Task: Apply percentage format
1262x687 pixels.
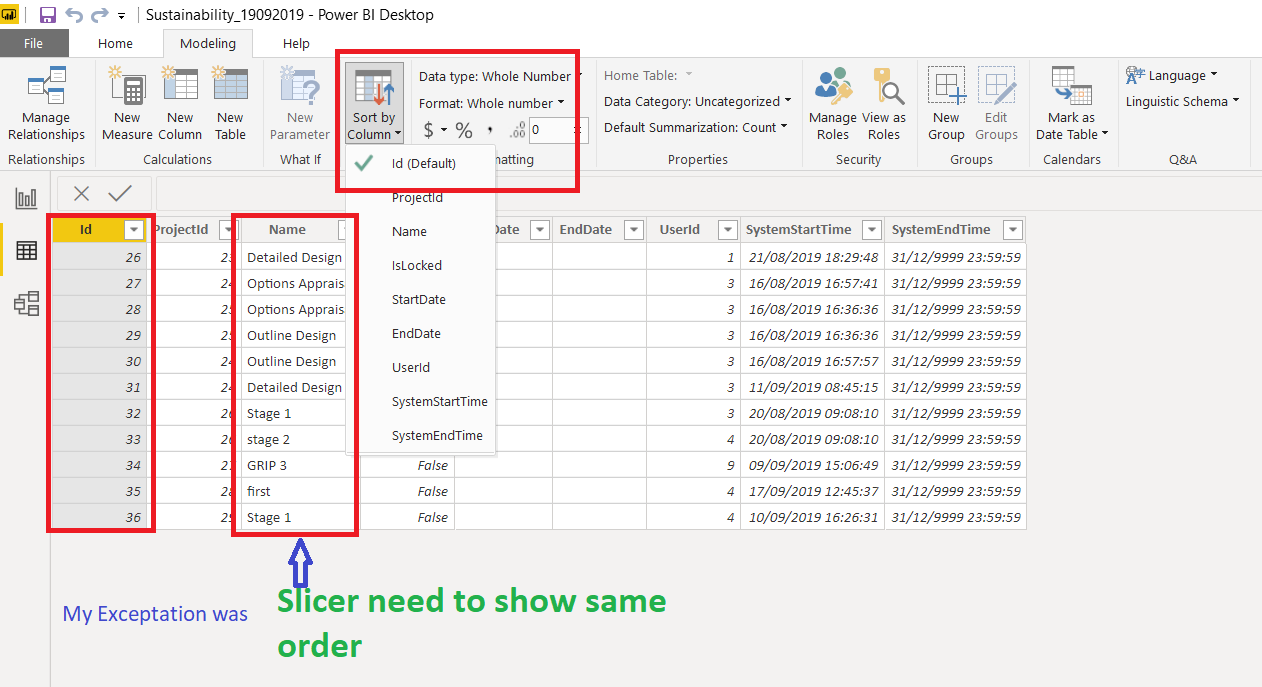Action: click(464, 130)
